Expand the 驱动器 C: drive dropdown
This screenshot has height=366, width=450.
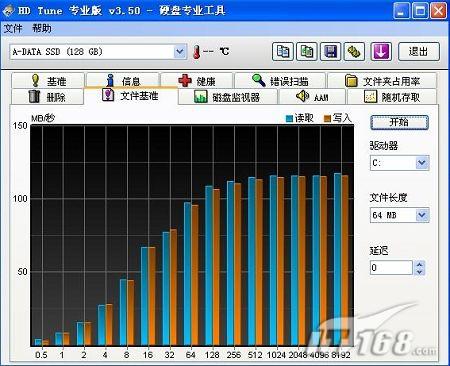click(422, 163)
